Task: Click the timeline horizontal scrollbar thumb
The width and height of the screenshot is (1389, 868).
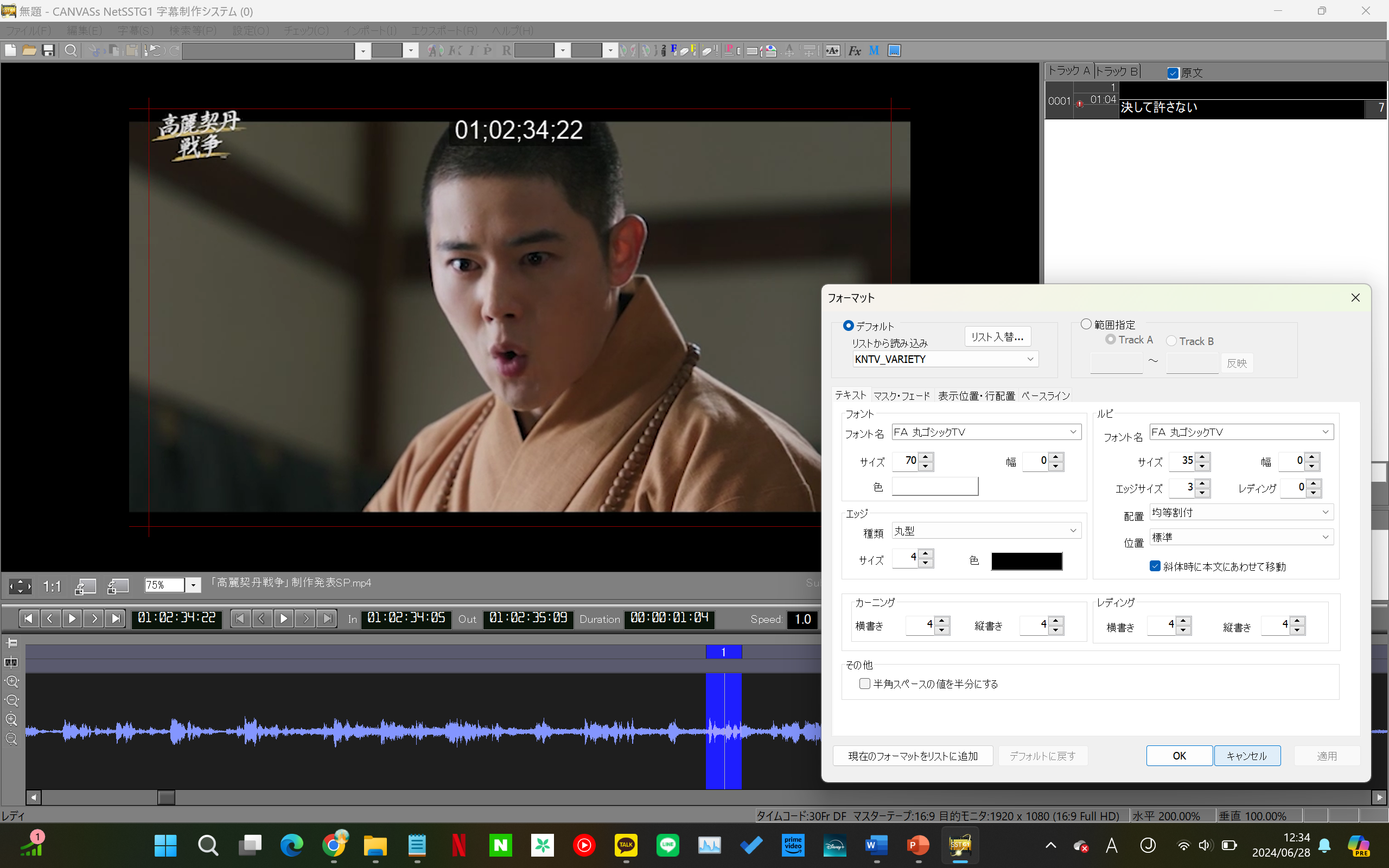Action: click(166, 797)
